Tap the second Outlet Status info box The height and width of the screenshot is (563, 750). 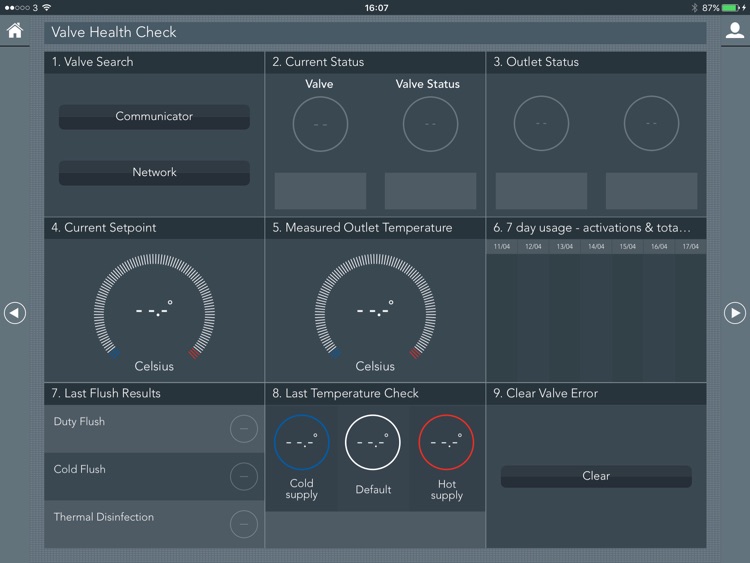(x=651, y=191)
